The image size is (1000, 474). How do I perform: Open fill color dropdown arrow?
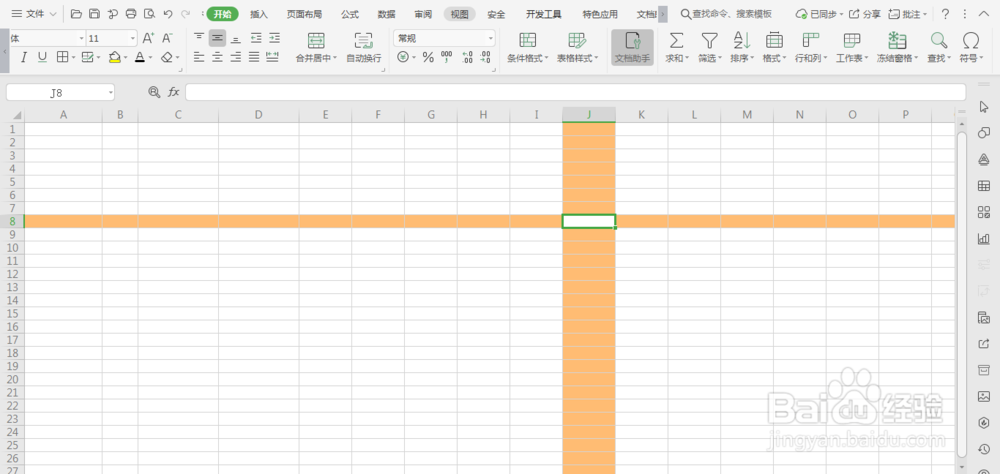(126, 58)
